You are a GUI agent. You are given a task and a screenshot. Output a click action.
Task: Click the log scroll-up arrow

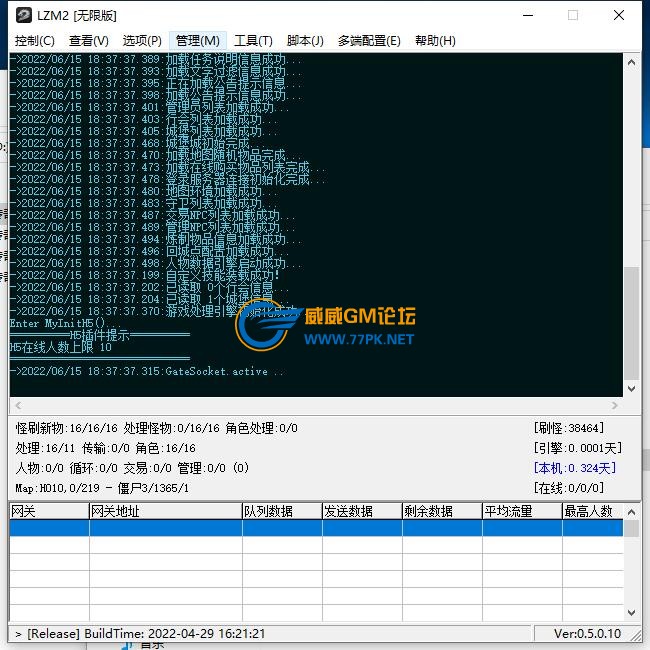click(631, 63)
